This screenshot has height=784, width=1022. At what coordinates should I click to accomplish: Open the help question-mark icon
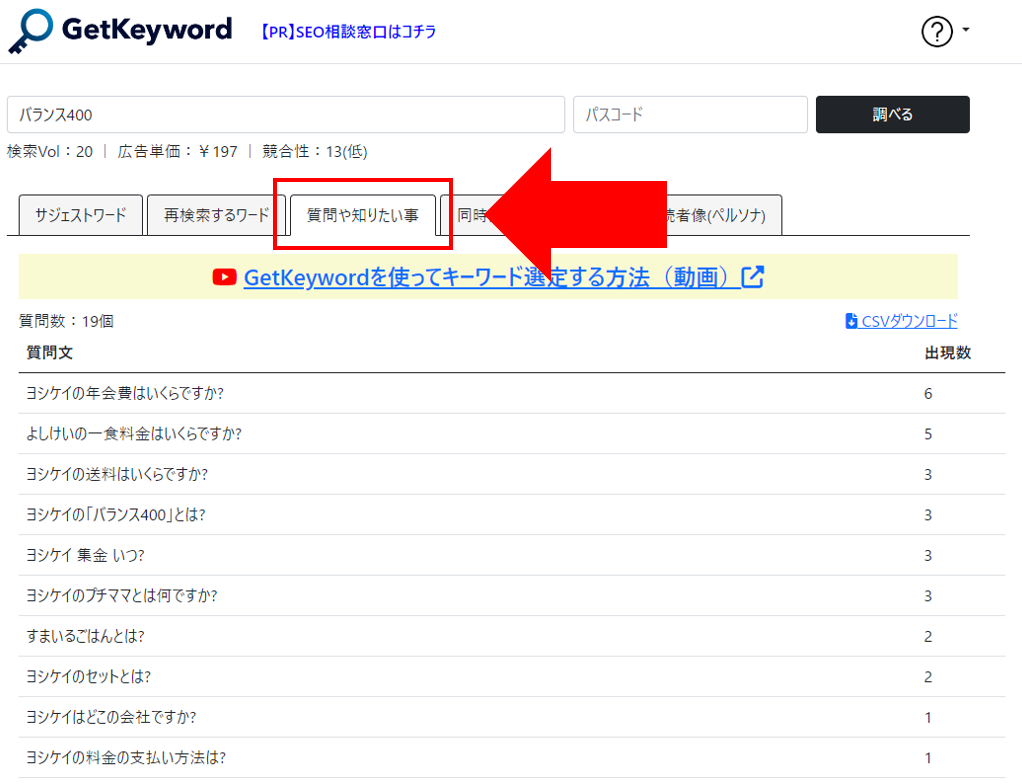point(937,31)
